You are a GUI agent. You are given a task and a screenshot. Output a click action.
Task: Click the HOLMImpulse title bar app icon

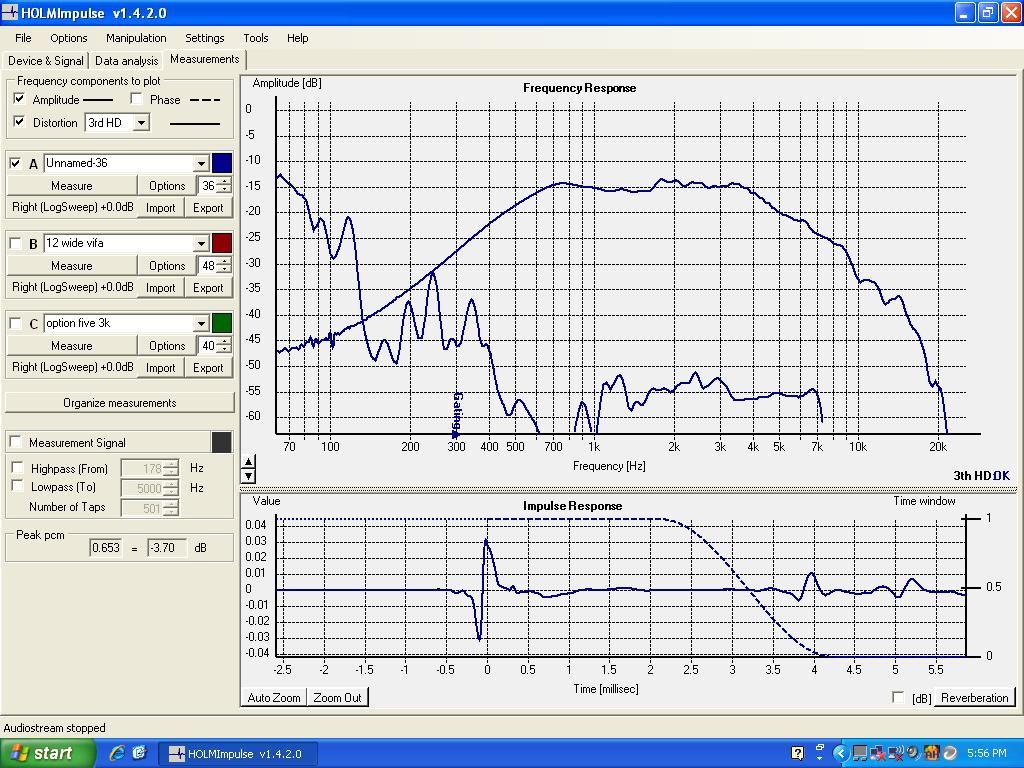[10, 12]
